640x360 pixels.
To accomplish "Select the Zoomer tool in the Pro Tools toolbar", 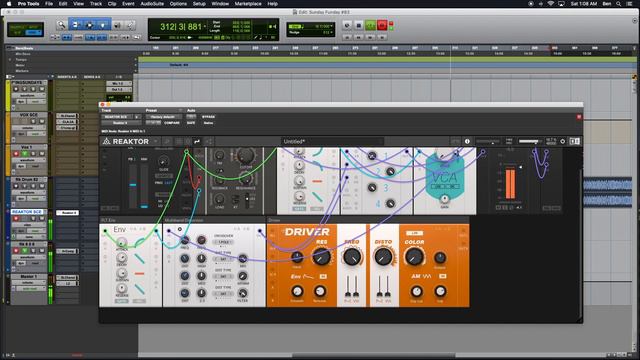I will [x=61, y=25].
